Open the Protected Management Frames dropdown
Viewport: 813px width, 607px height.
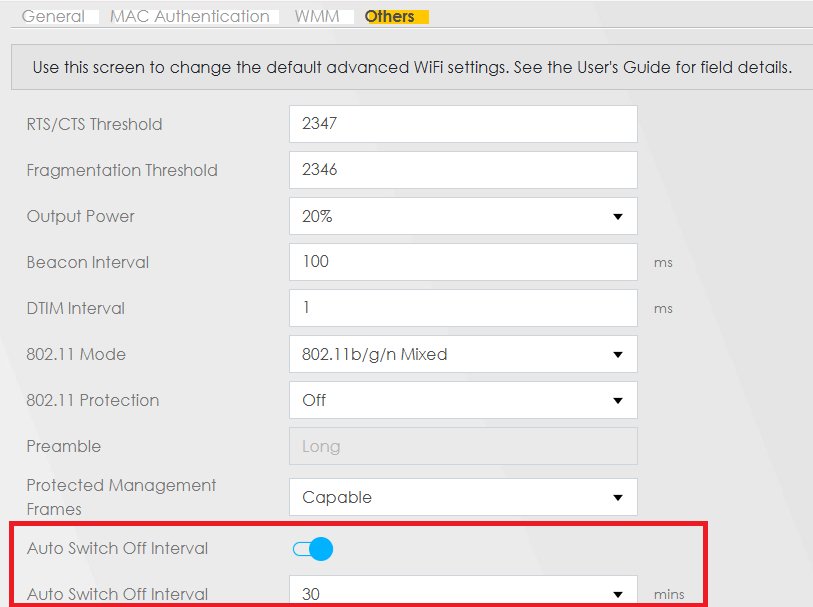(x=463, y=497)
